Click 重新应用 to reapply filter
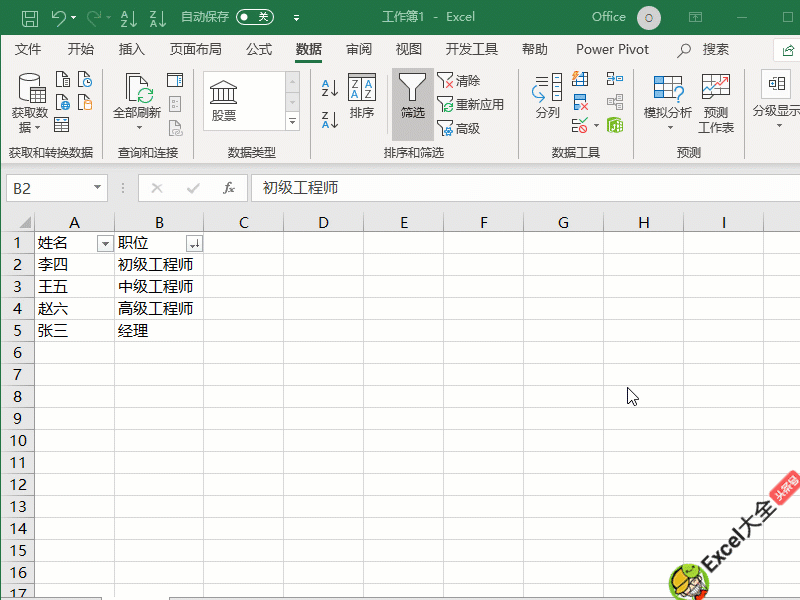The width and height of the screenshot is (800, 600). click(x=470, y=105)
